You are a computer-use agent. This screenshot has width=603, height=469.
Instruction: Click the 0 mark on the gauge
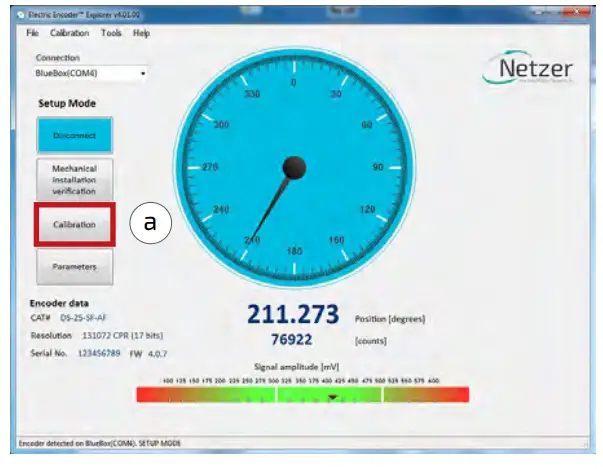coord(294,83)
